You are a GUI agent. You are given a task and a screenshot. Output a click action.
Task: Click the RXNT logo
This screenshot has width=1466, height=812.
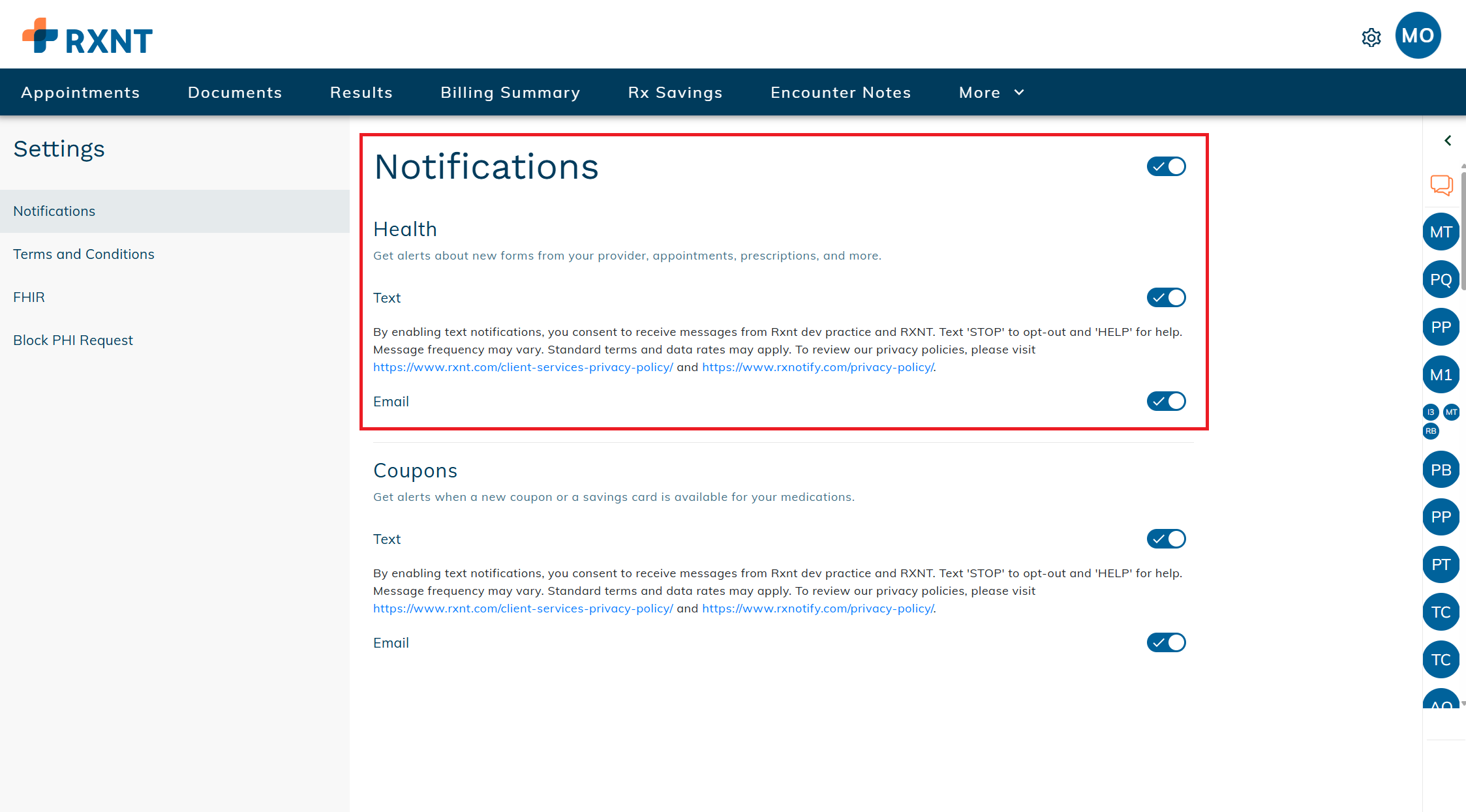coord(85,37)
